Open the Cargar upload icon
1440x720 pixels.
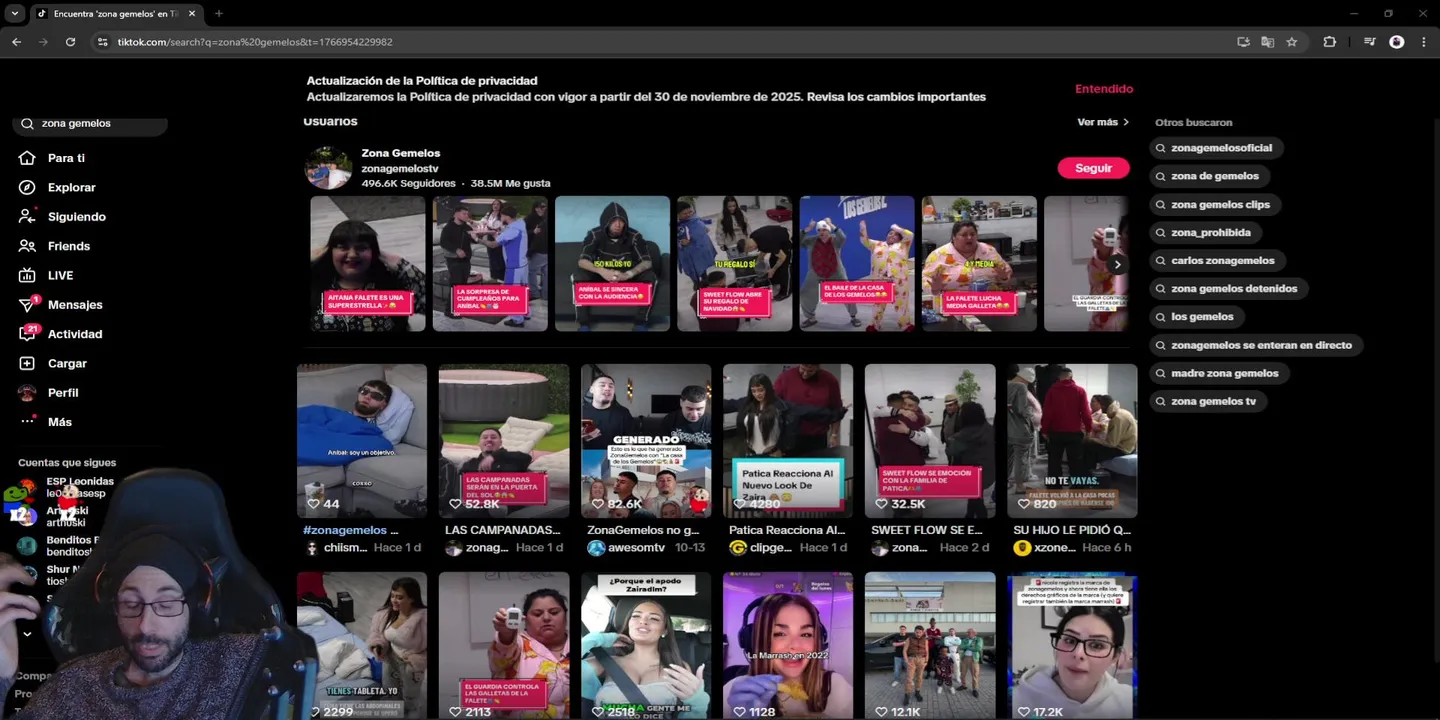coord(27,363)
